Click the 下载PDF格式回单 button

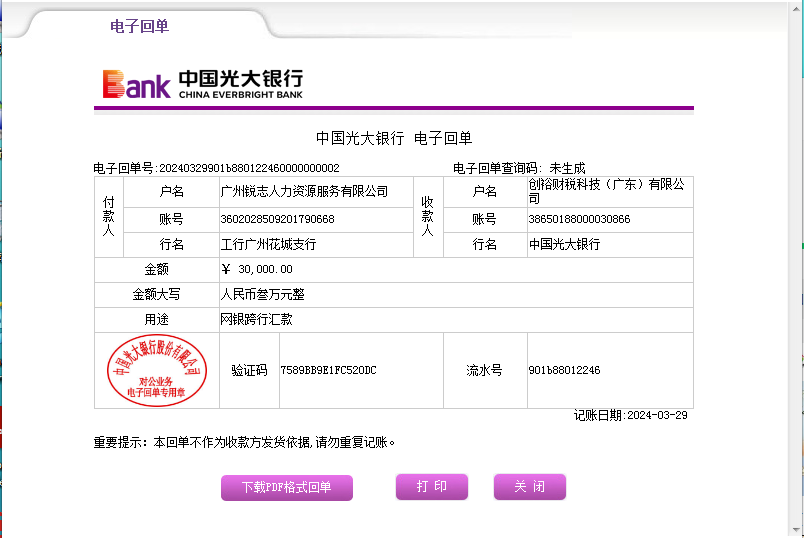(x=287, y=487)
